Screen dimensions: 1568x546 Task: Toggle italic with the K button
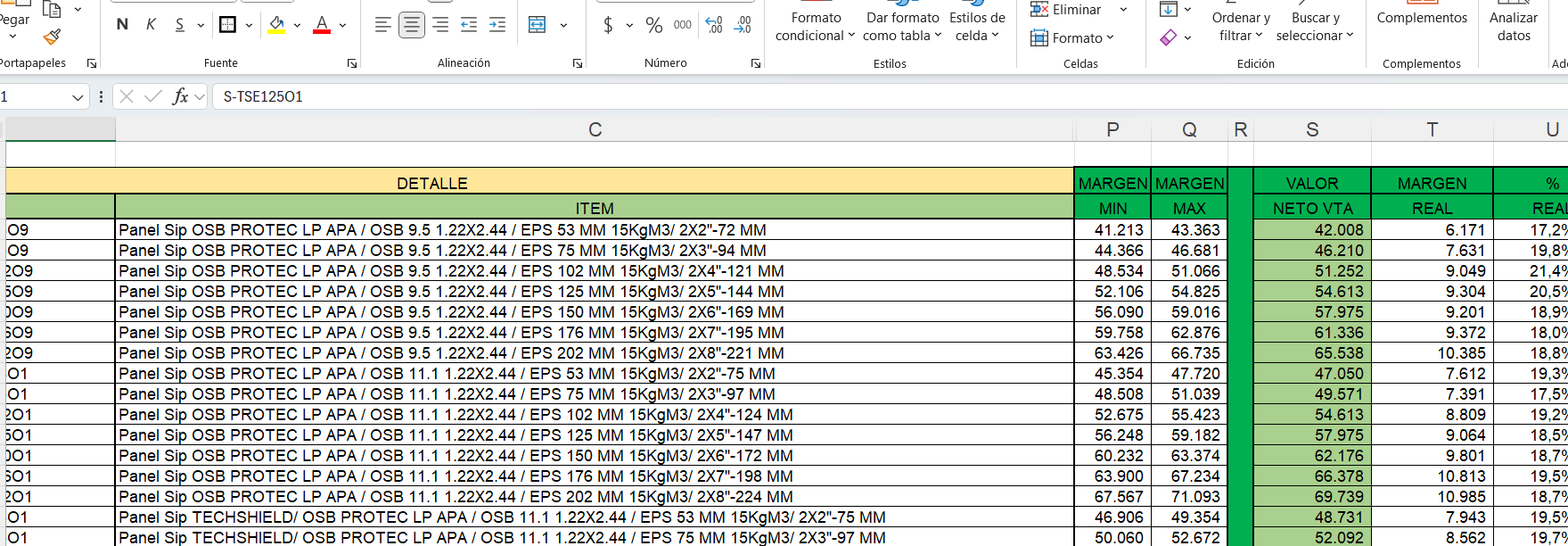151,25
